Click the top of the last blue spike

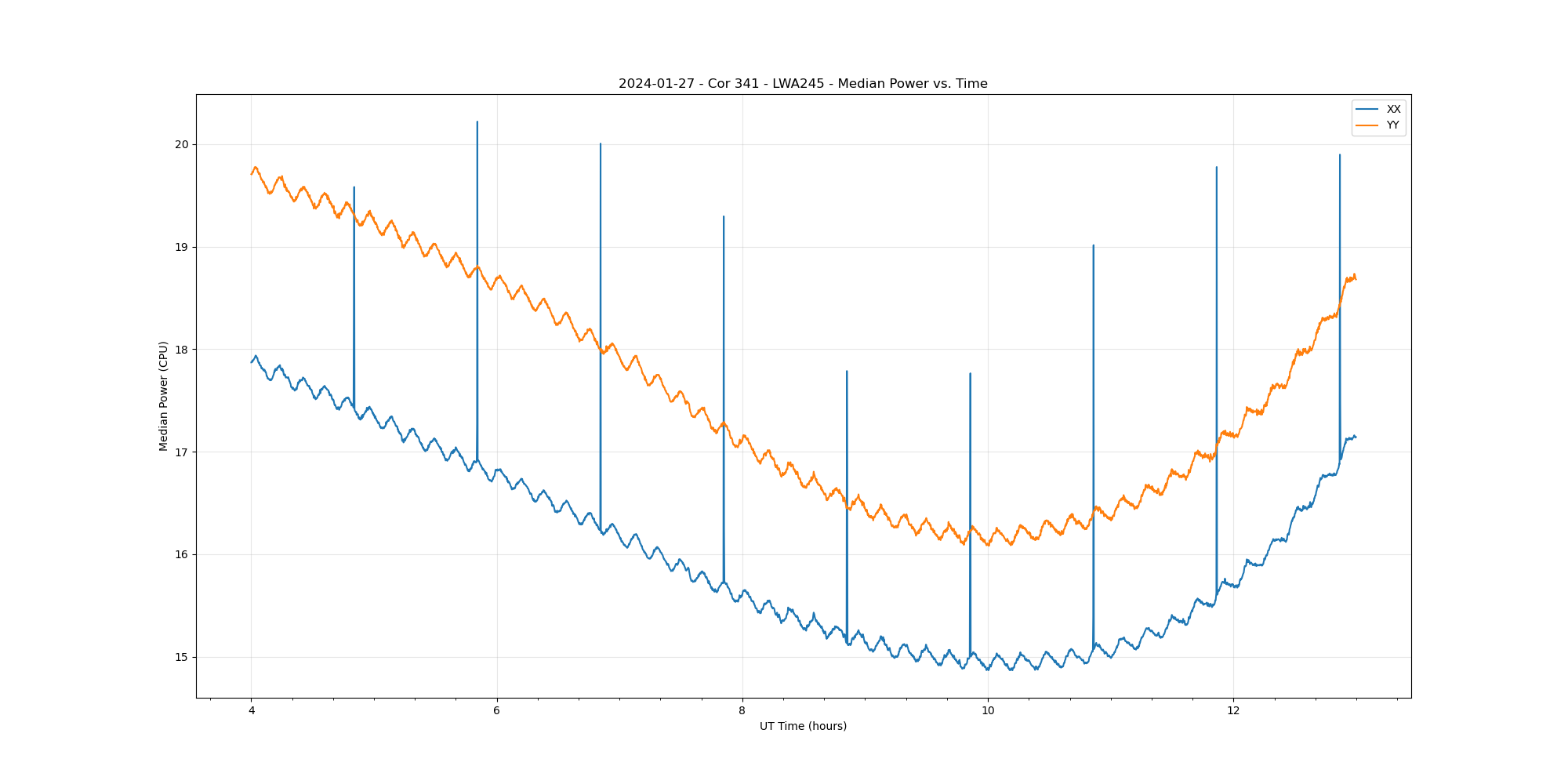click(1340, 155)
